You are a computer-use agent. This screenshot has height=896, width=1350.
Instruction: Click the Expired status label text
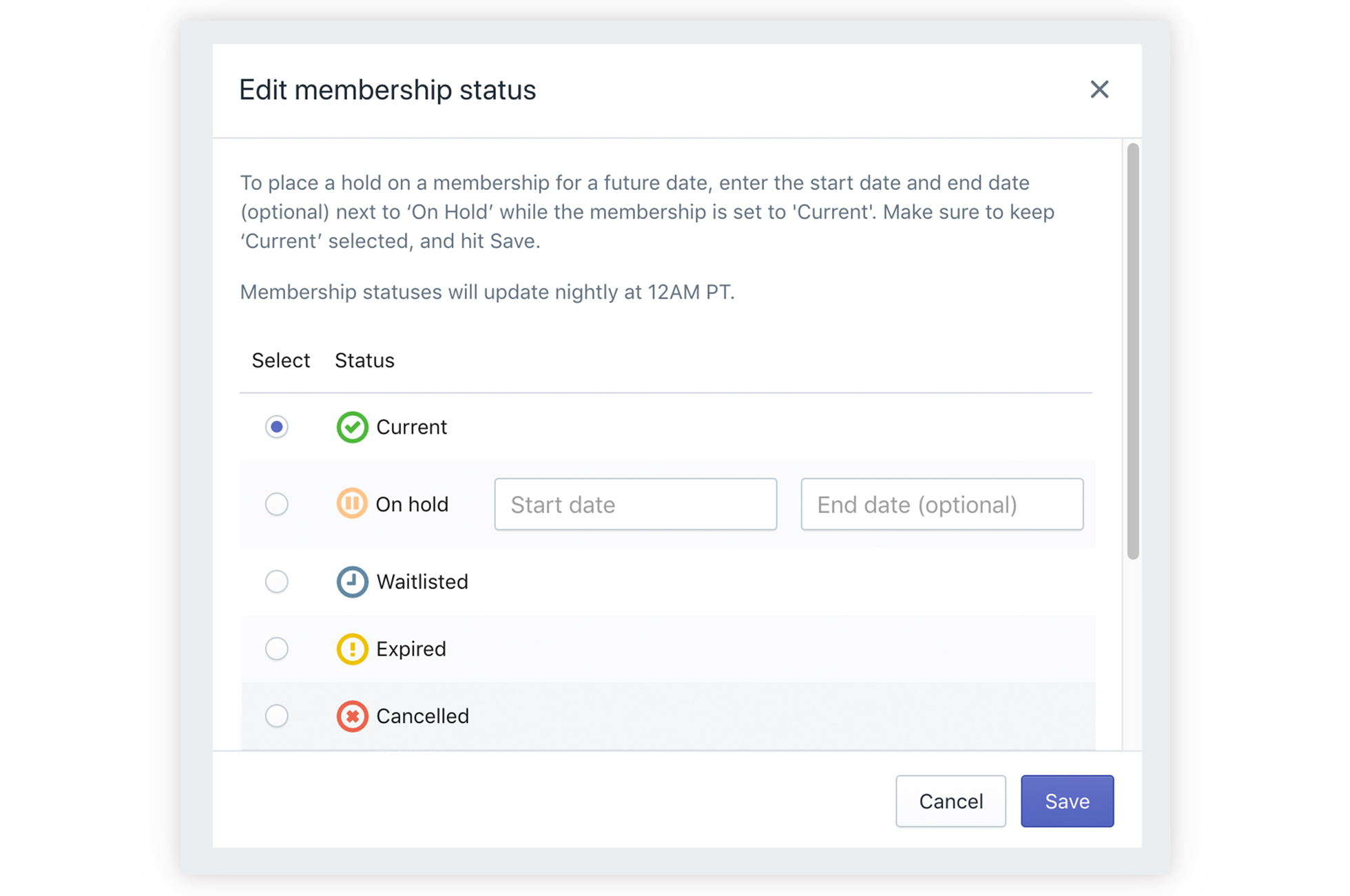click(x=411, y=649)
